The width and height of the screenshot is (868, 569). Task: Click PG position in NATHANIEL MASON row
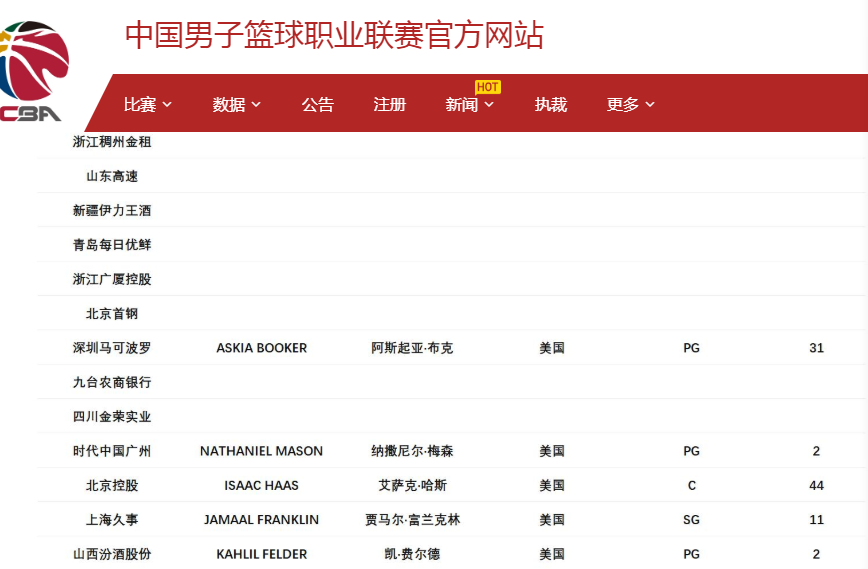point(691,451)
